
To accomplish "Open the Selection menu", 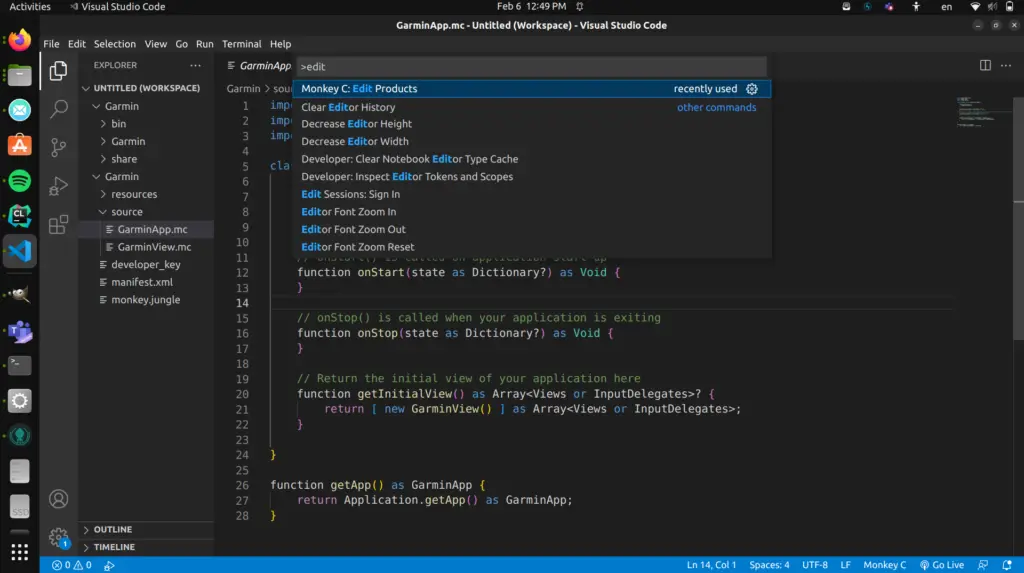I will click(x=114, y=44).
